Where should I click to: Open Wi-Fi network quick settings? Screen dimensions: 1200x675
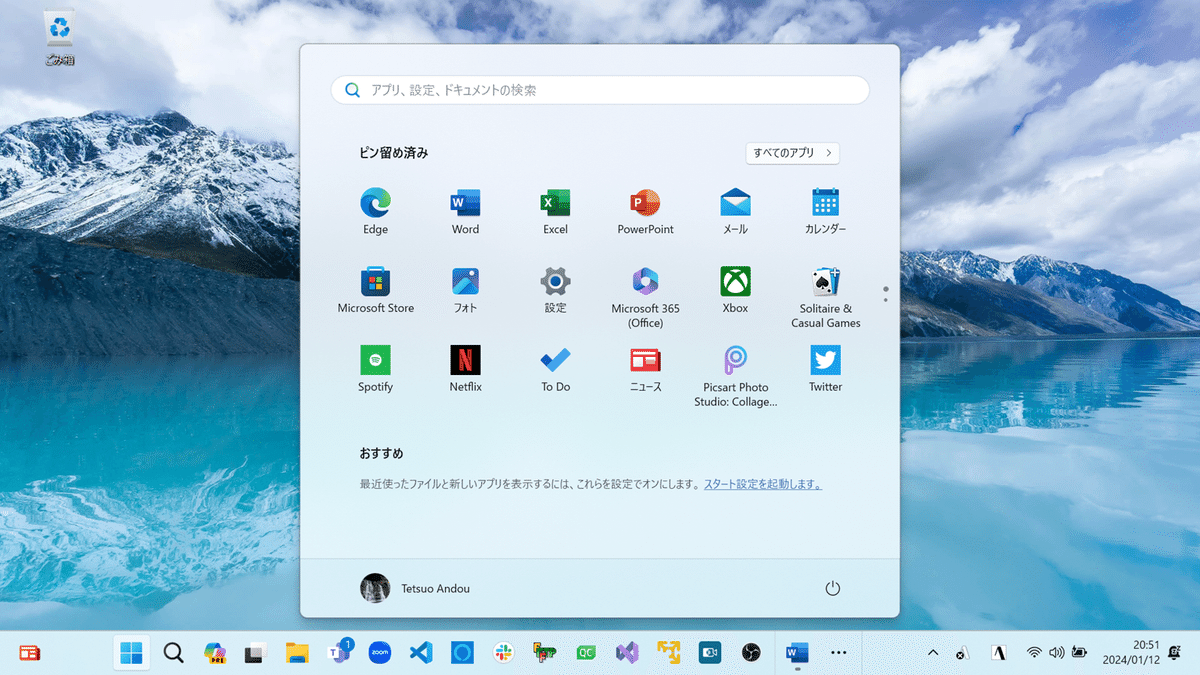point(1033,653)
